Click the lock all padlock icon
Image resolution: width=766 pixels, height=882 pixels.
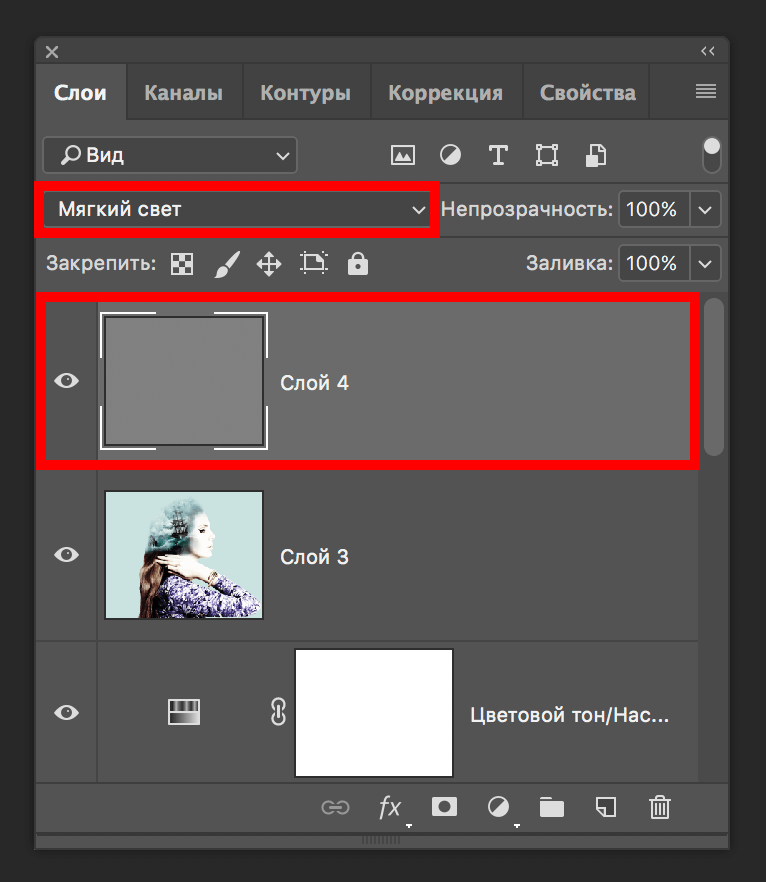point(357,264)
